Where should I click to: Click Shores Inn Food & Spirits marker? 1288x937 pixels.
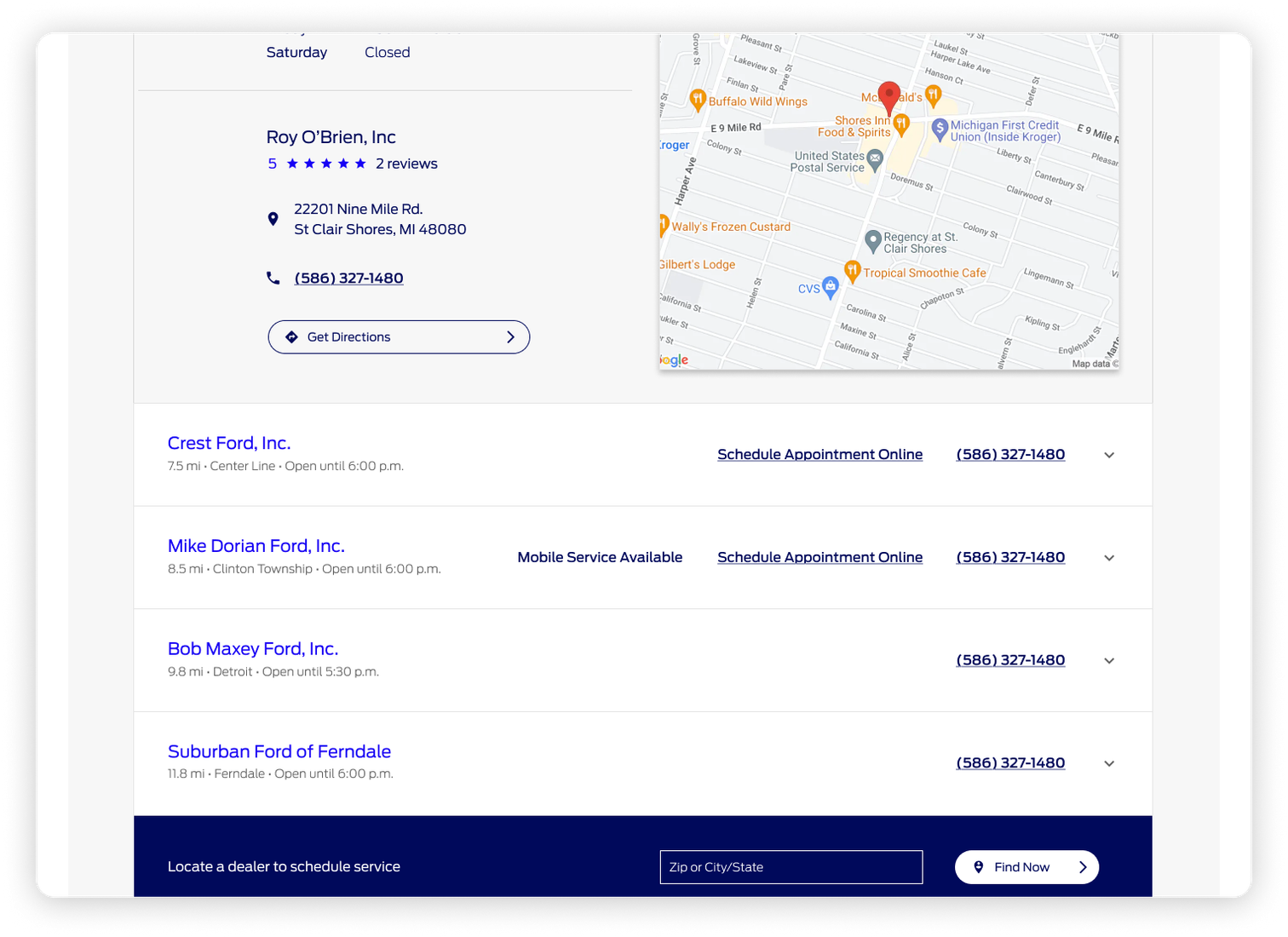pos(901,125)
